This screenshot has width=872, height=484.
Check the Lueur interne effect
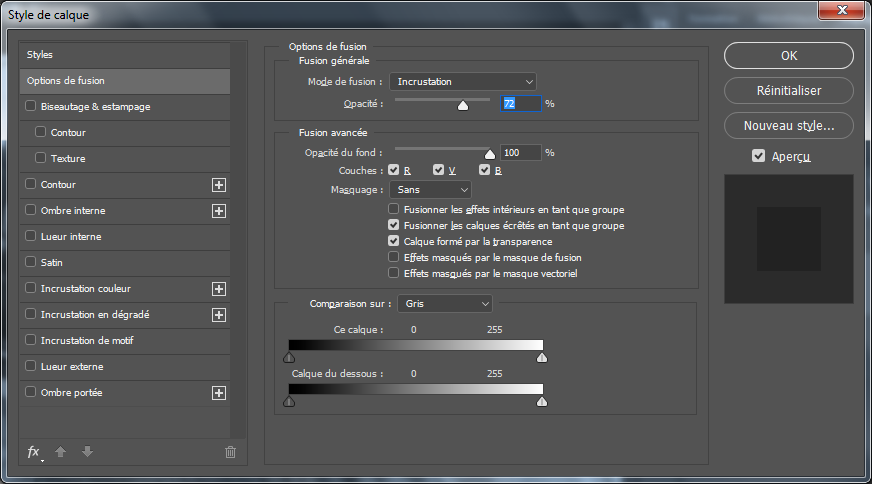click(x=31, y=236)
